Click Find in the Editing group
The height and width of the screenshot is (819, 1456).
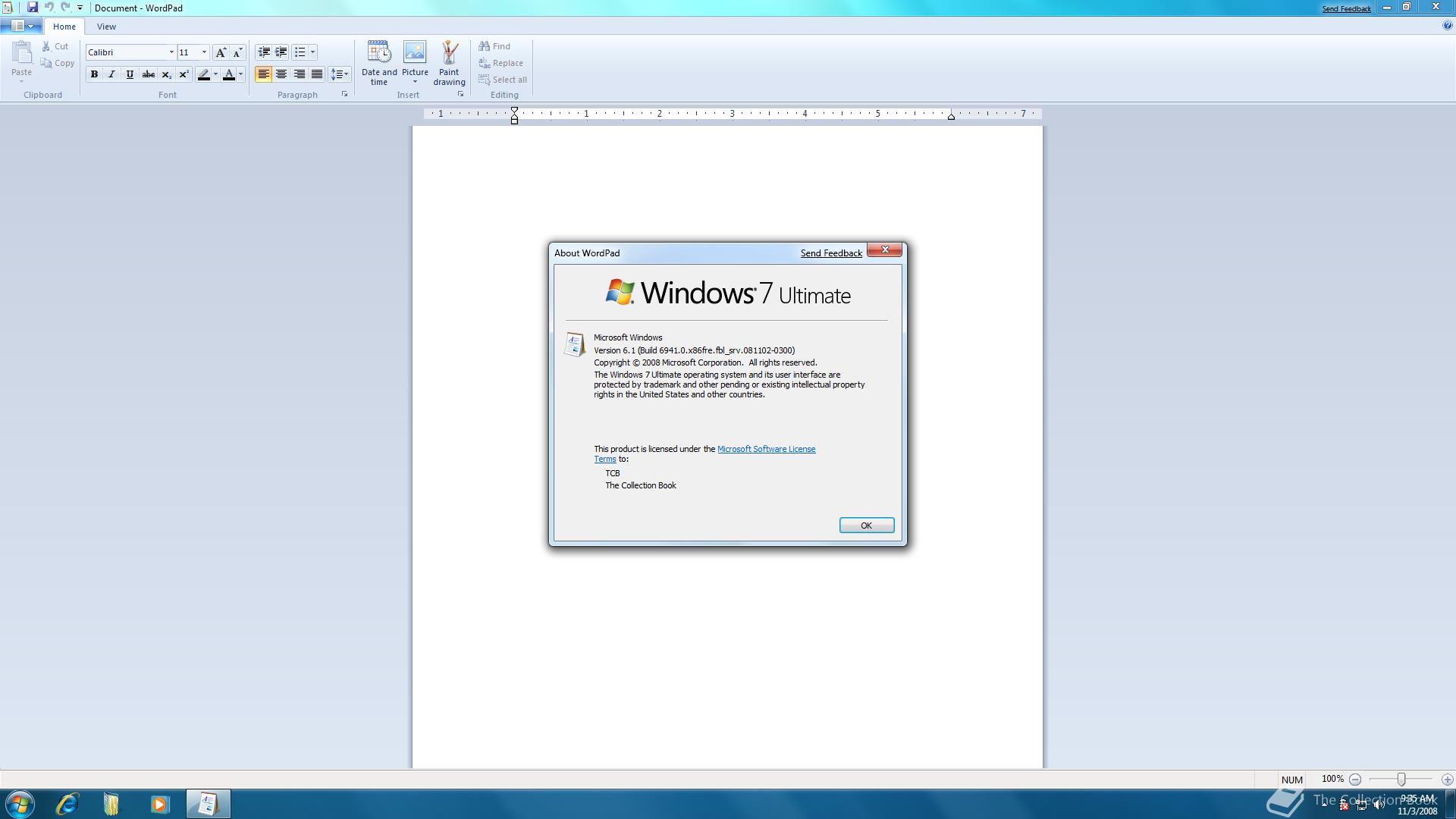(x=494, y=46)
